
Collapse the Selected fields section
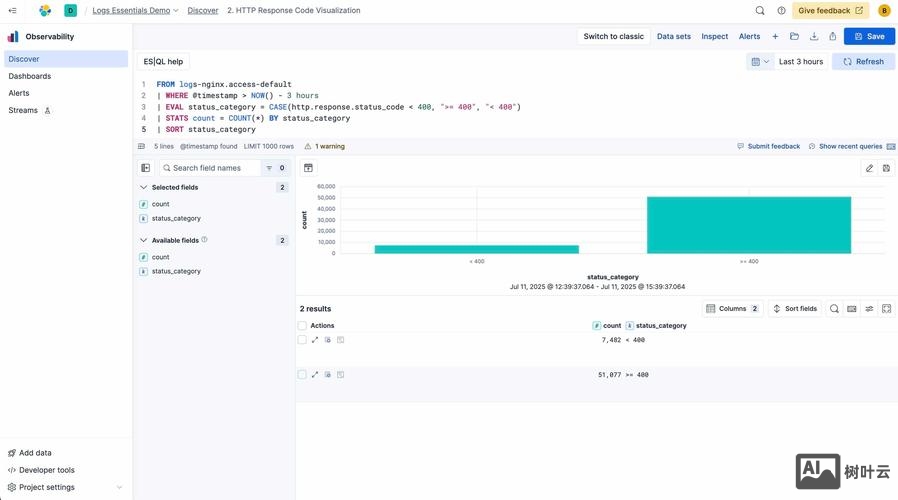(144, 187)
